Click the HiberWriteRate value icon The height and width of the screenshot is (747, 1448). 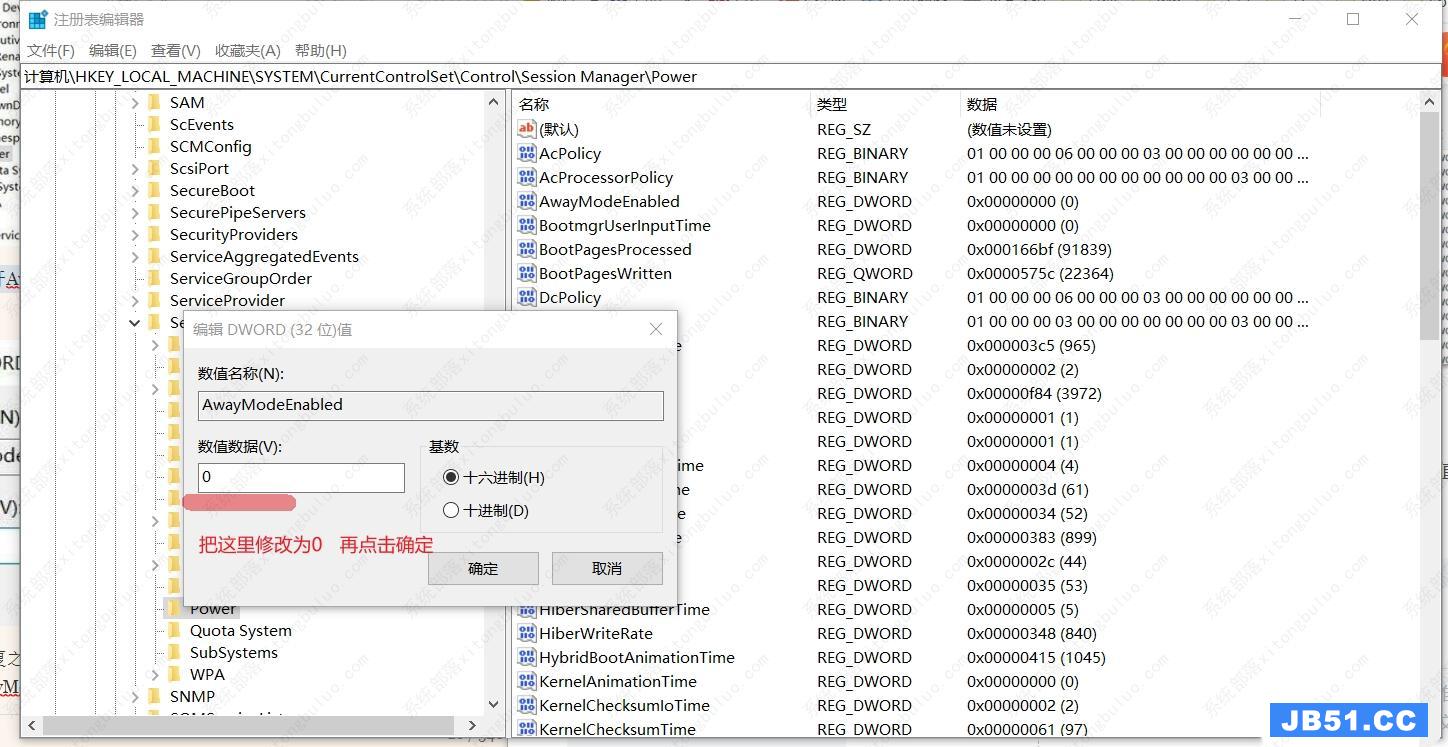click(527, 633)
